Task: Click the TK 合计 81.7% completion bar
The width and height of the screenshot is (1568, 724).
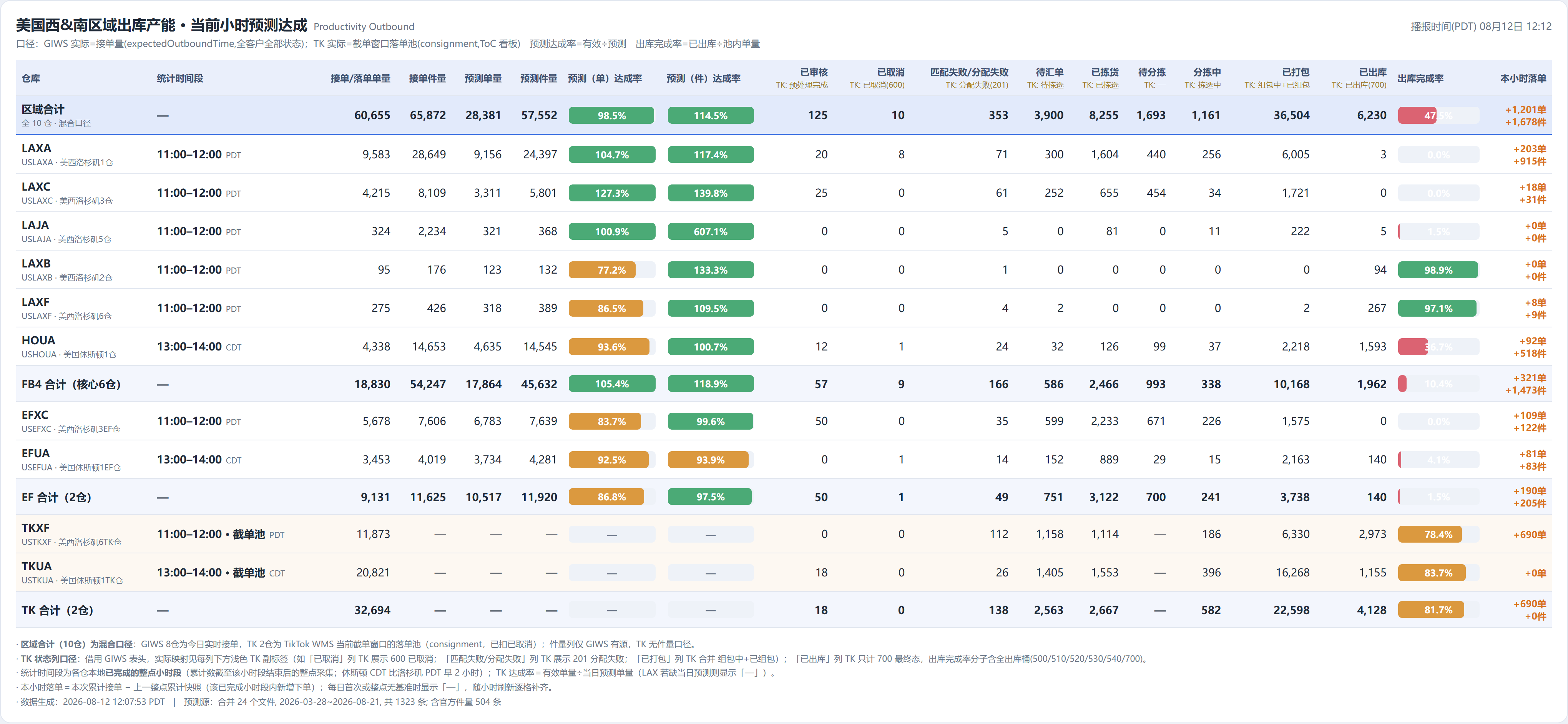Action: coord(1431,610)
